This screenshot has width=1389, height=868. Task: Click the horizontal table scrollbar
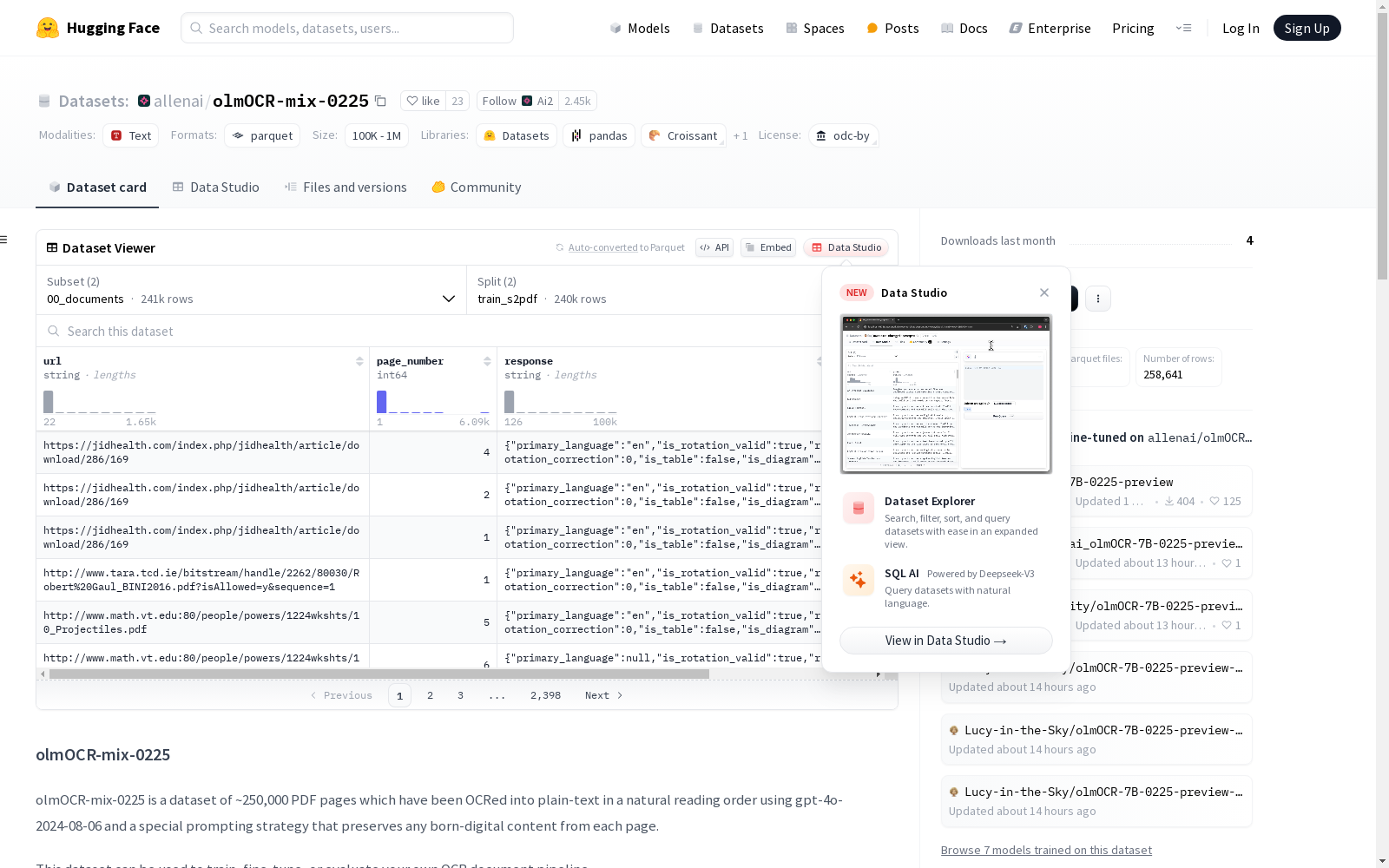379,674
